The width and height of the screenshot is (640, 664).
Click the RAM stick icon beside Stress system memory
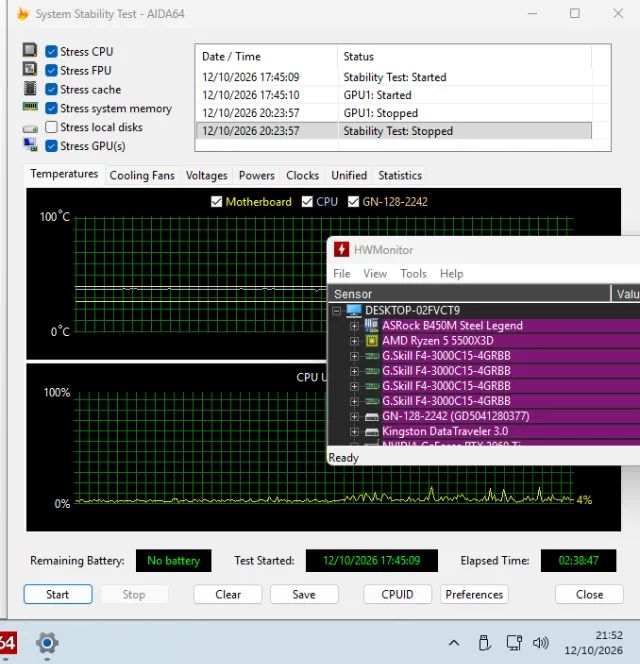pyautogui.click(x=30, y=107)
